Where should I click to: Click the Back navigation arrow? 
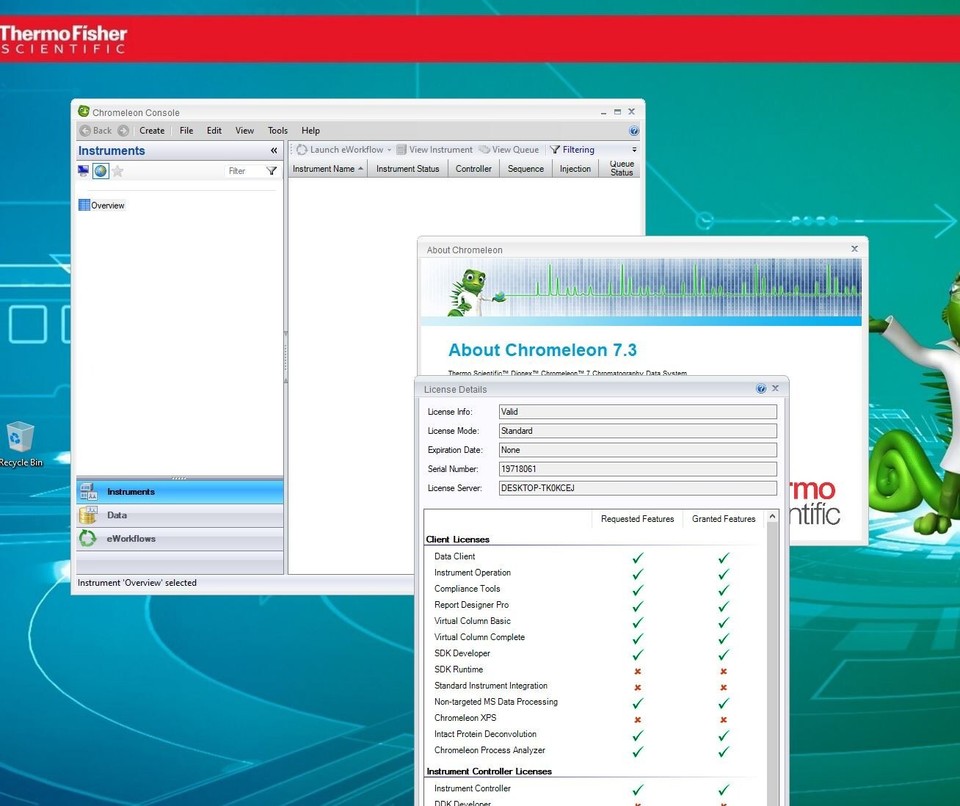(x=84, y=130)
